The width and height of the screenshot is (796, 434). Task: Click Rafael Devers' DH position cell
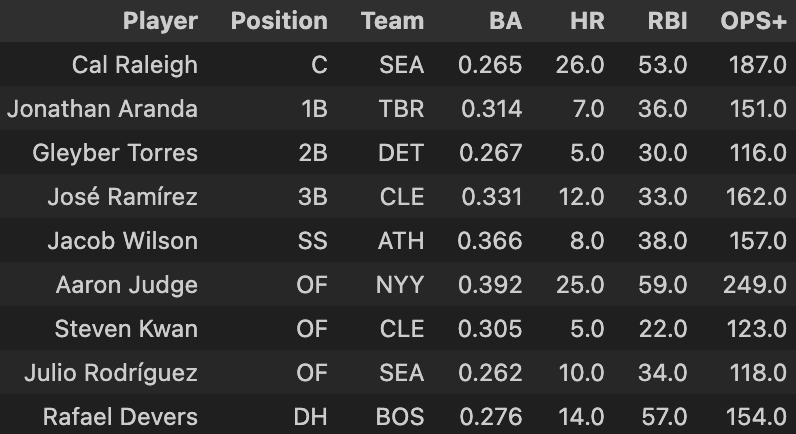[x=311, y=417]
